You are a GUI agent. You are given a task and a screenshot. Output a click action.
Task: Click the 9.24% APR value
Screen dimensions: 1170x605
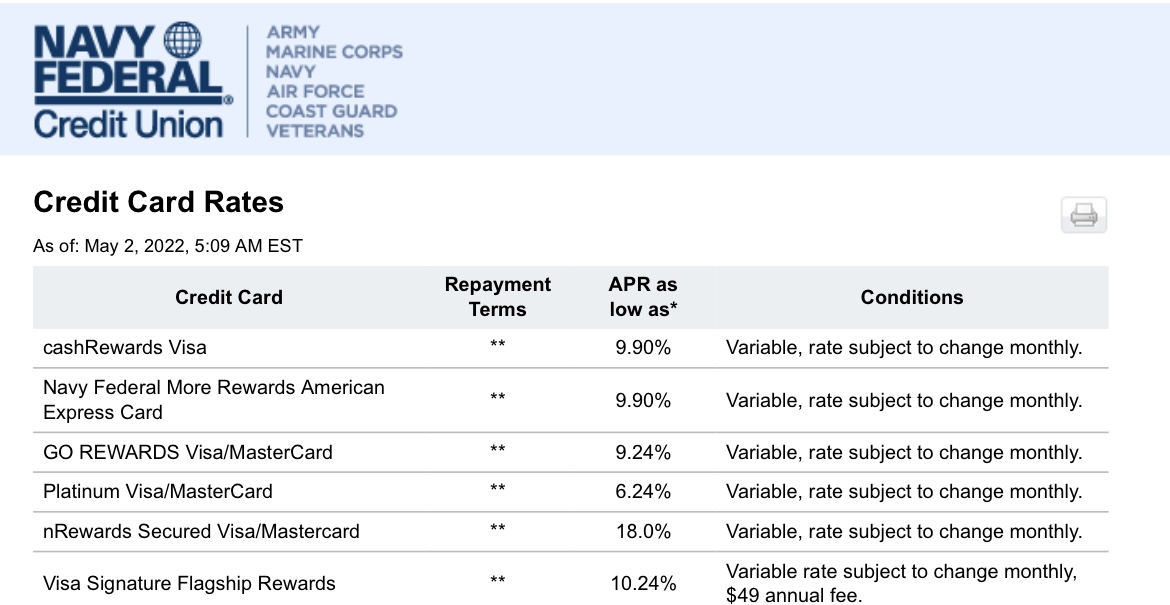(645, 450)
